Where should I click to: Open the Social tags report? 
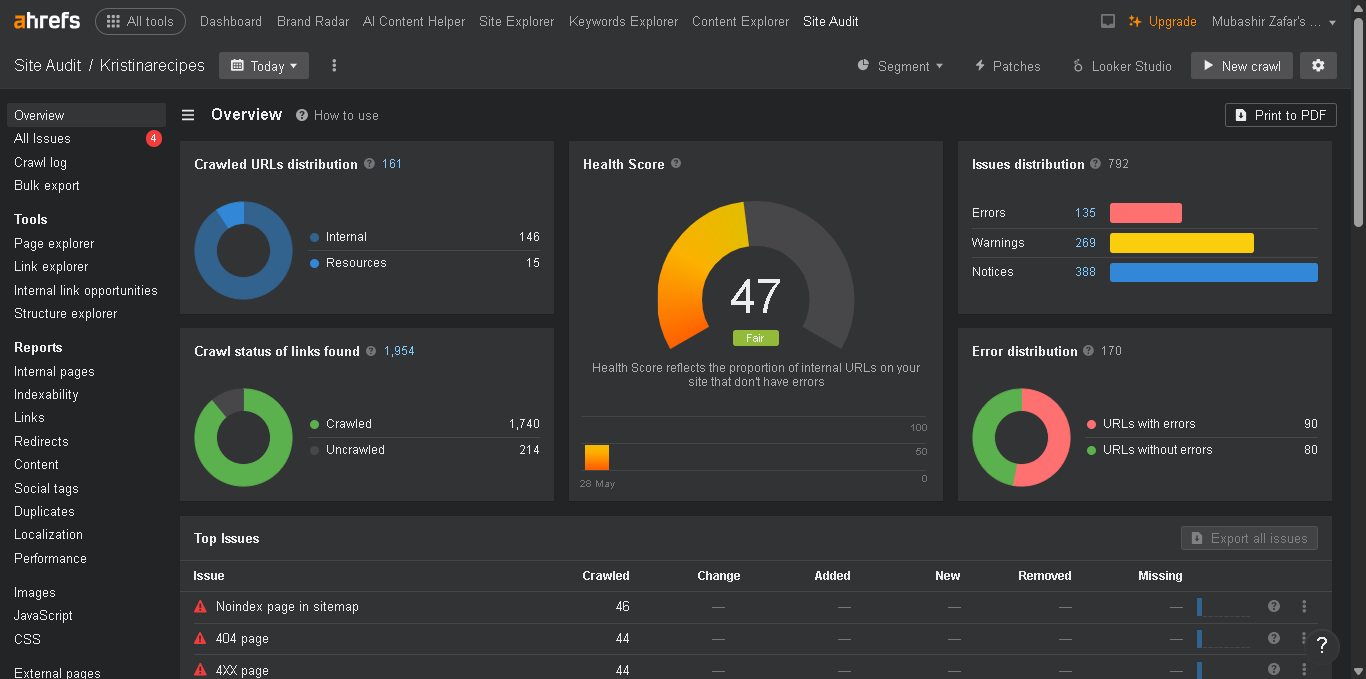(x=46, y=488)
